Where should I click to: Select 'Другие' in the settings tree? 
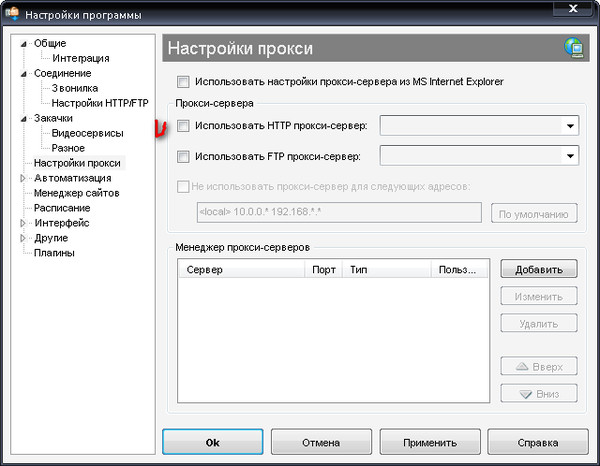tap(51, 238)
